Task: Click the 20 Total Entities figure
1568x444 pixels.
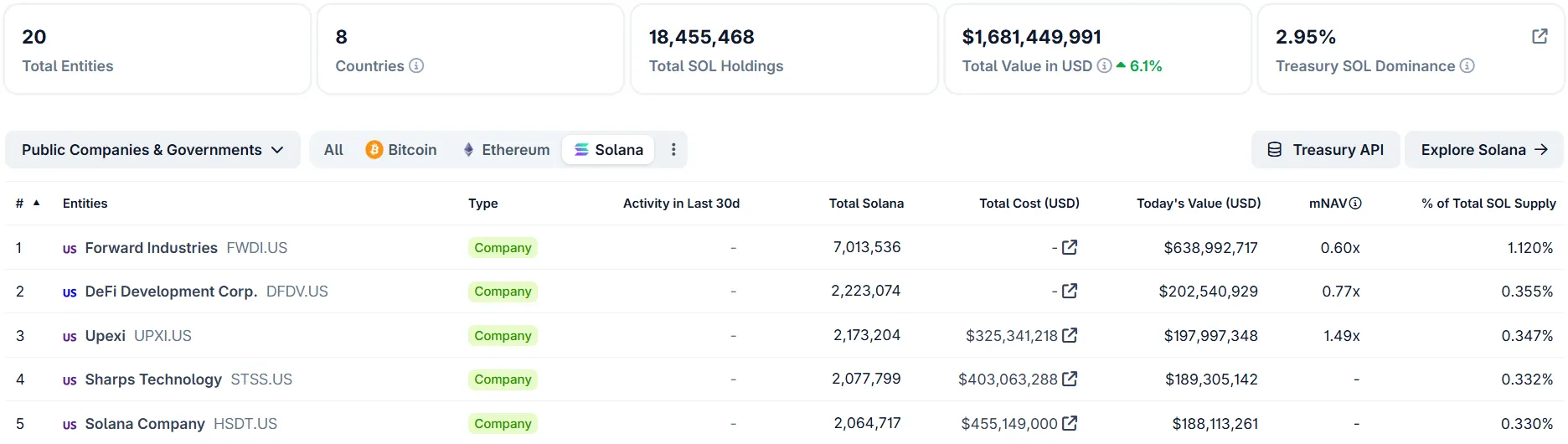Action: 34,37
